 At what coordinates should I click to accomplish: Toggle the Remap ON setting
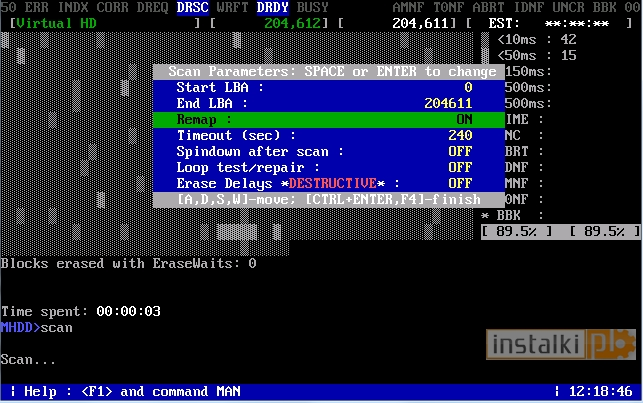click(x=460, y=119)
